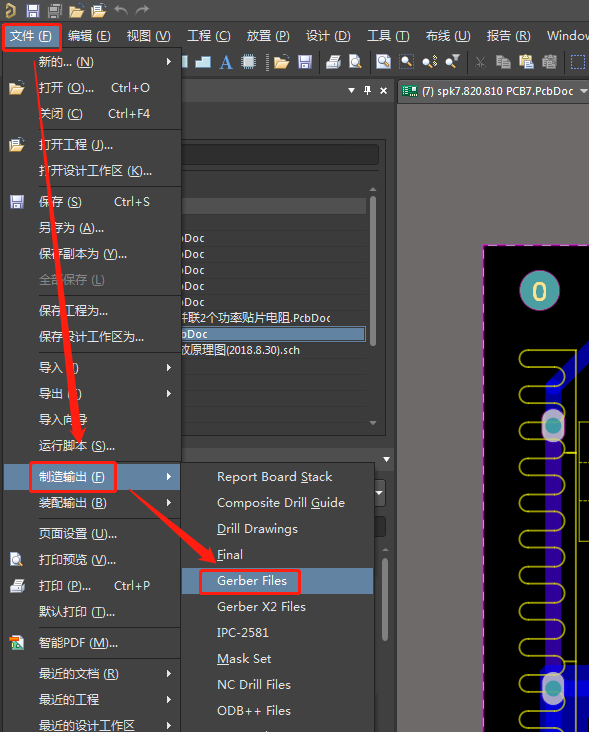Click the Altium logo icon in title bar
The height and width of the screenshot is (732, 589).
(x=10, y=10)
